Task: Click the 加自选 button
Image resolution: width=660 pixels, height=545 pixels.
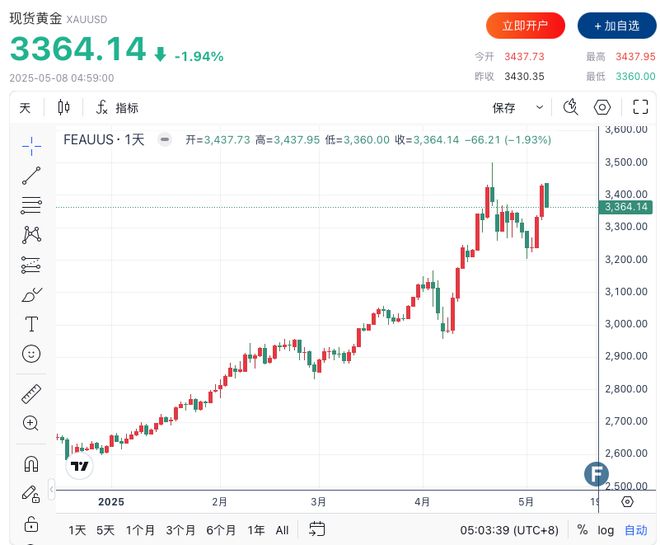Action: (617, 26)
